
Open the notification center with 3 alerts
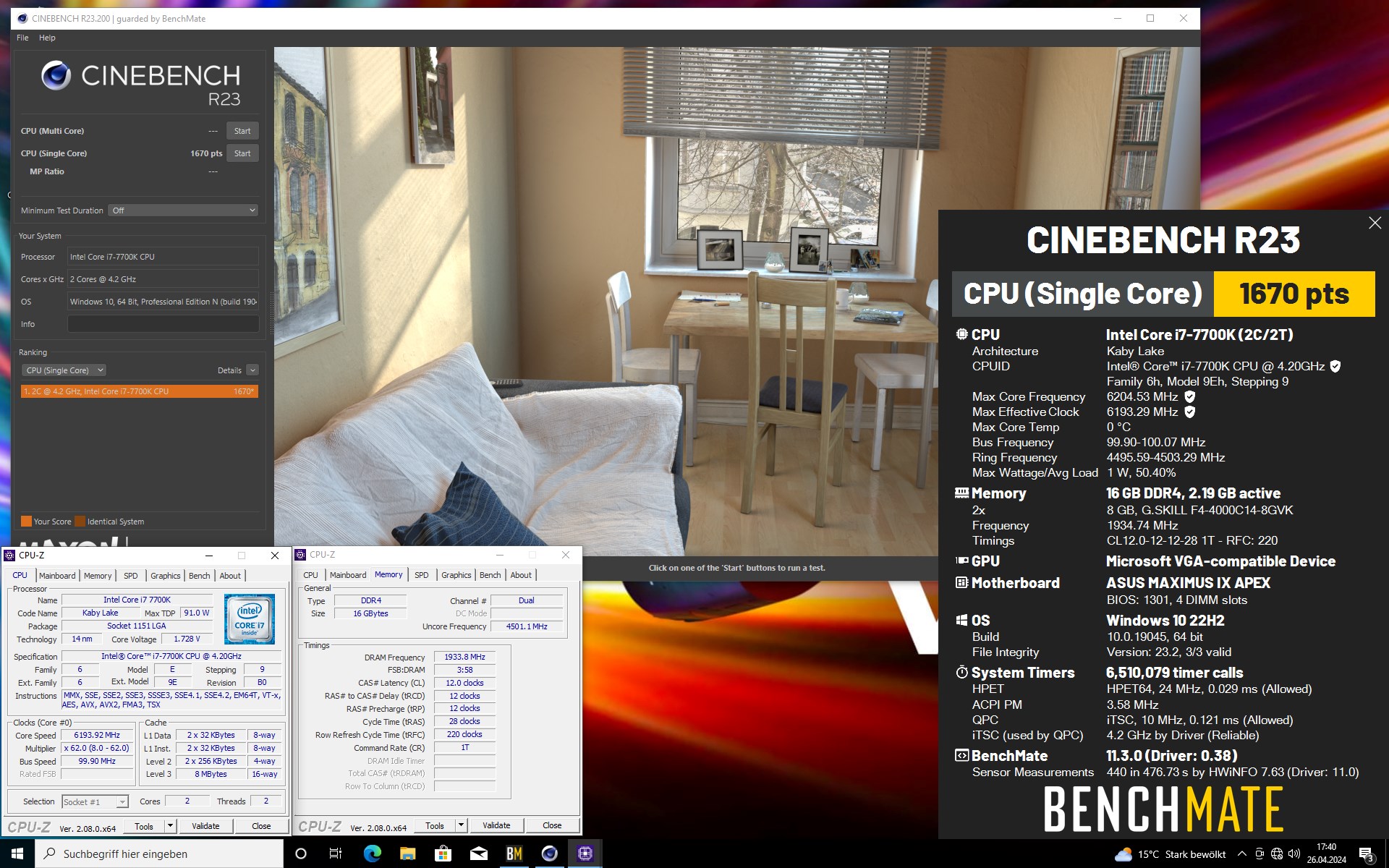tap(1367, 854)
